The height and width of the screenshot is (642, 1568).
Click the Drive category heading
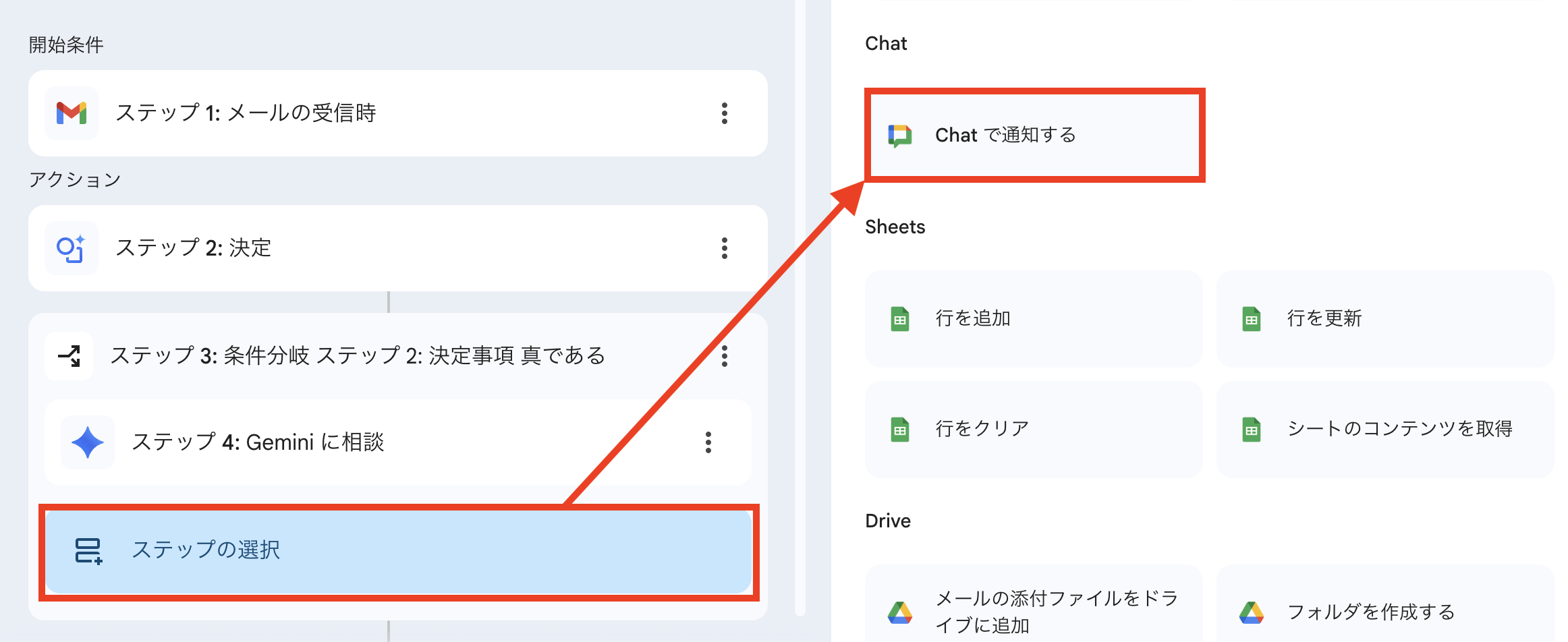888,521
